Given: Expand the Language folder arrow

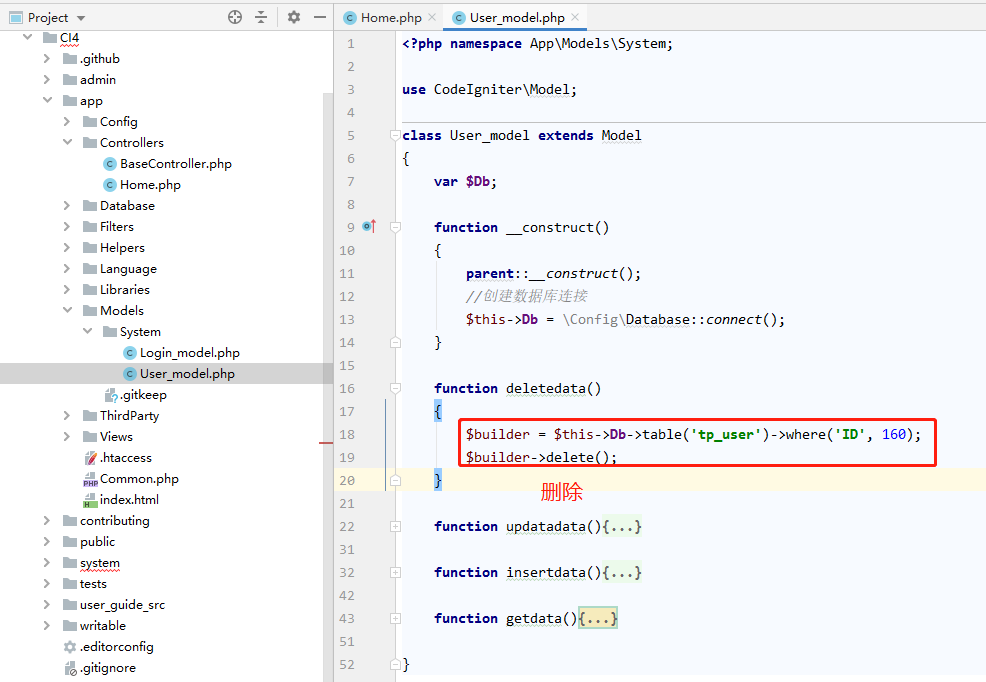Looking at the screenshot, I should click(x=67, y=268).
